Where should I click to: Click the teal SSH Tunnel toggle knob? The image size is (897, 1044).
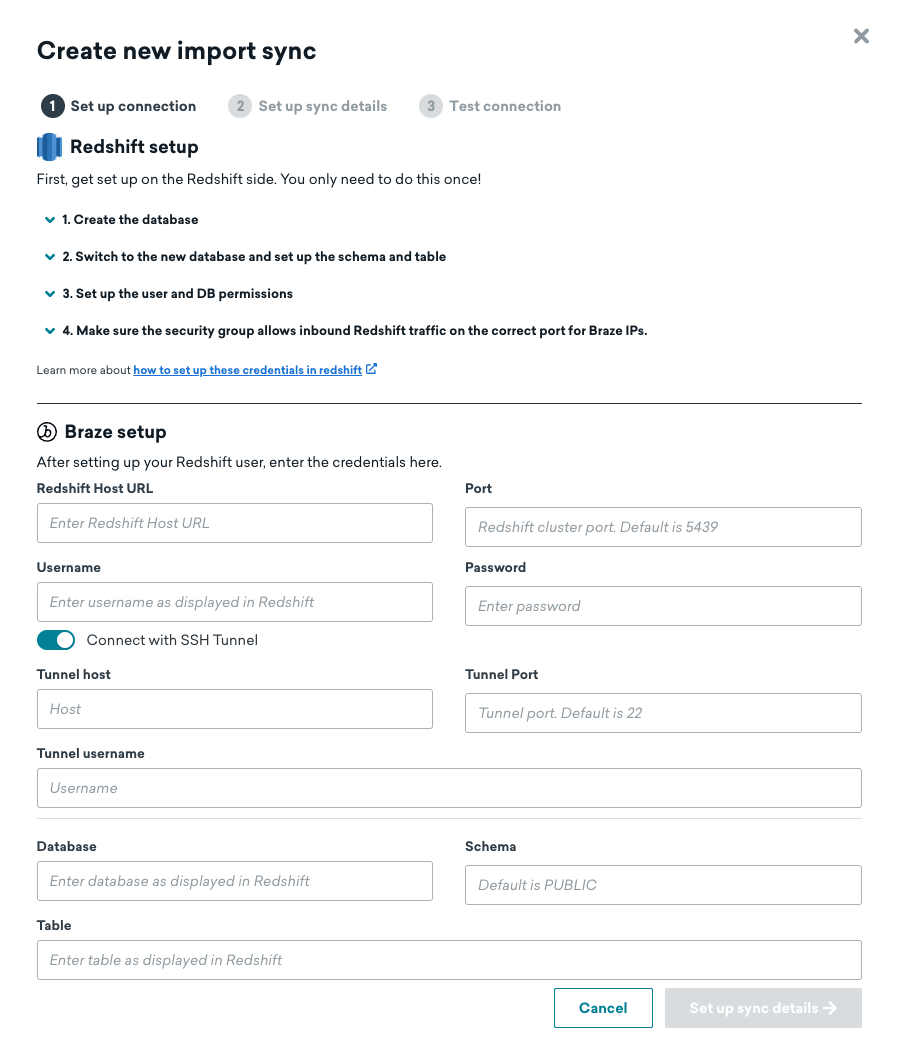tap(64, 639)
